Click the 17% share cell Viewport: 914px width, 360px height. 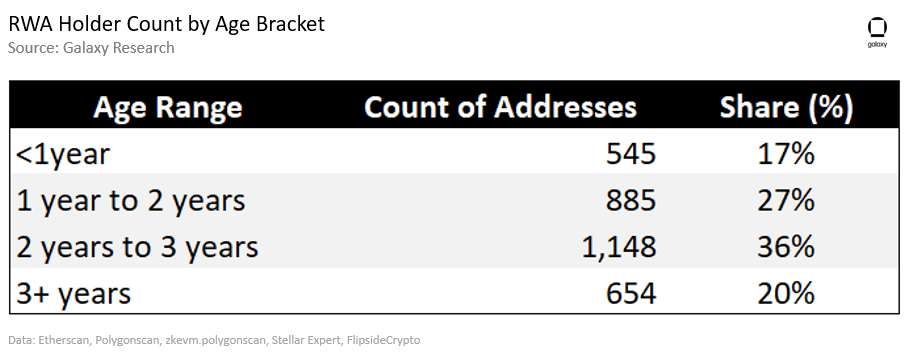click(786, 155)
